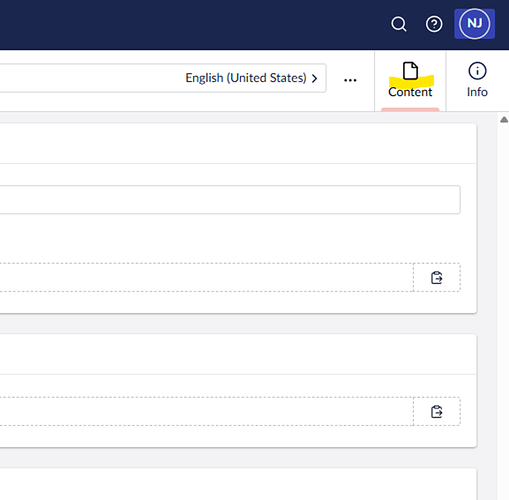Click the Content tab page icon

(410, 71)
